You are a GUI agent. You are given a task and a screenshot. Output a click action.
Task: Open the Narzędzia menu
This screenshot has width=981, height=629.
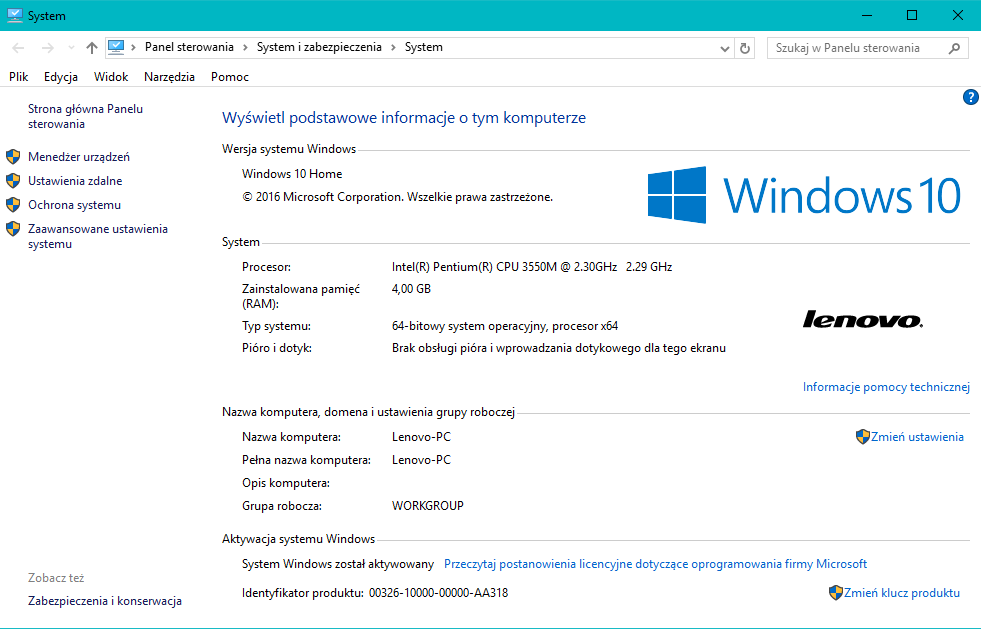pos(169,77)
